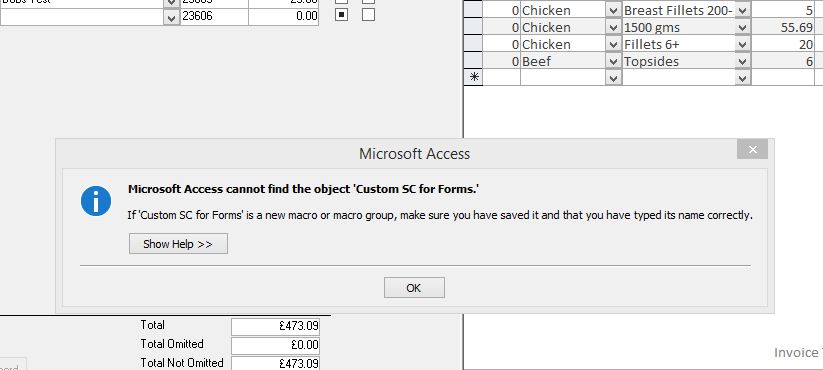
Task: Open dropdown next to 1500 gms
Action: pos(742,27)
